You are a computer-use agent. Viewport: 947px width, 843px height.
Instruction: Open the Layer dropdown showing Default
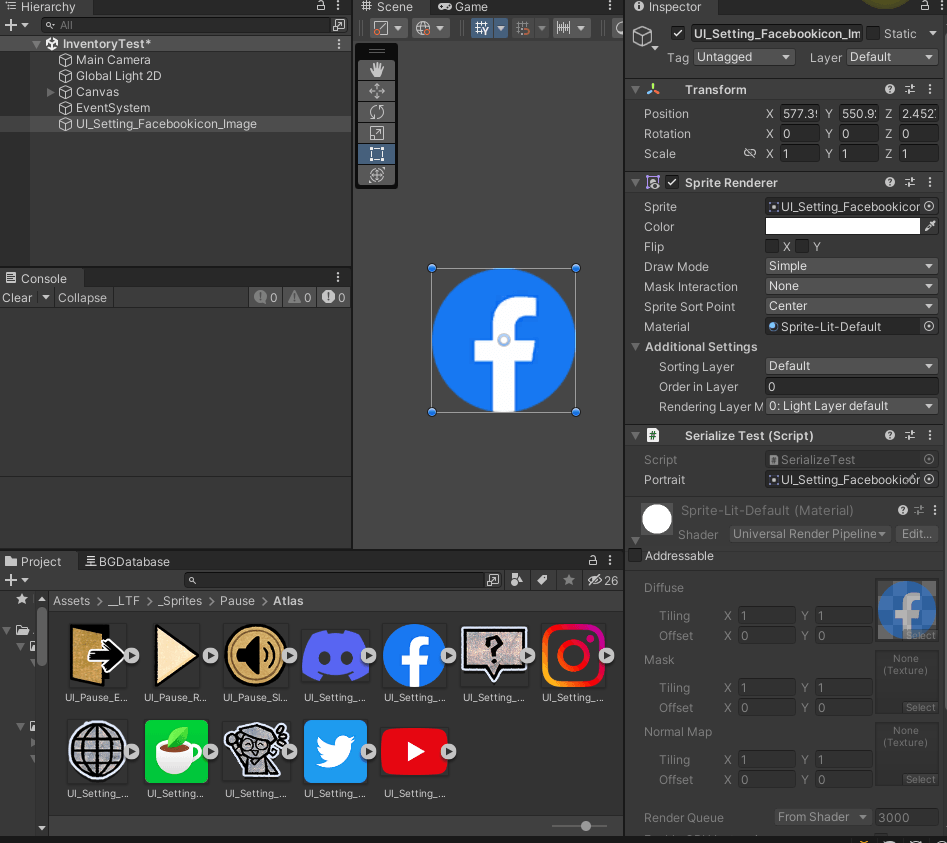click(891, 57)
